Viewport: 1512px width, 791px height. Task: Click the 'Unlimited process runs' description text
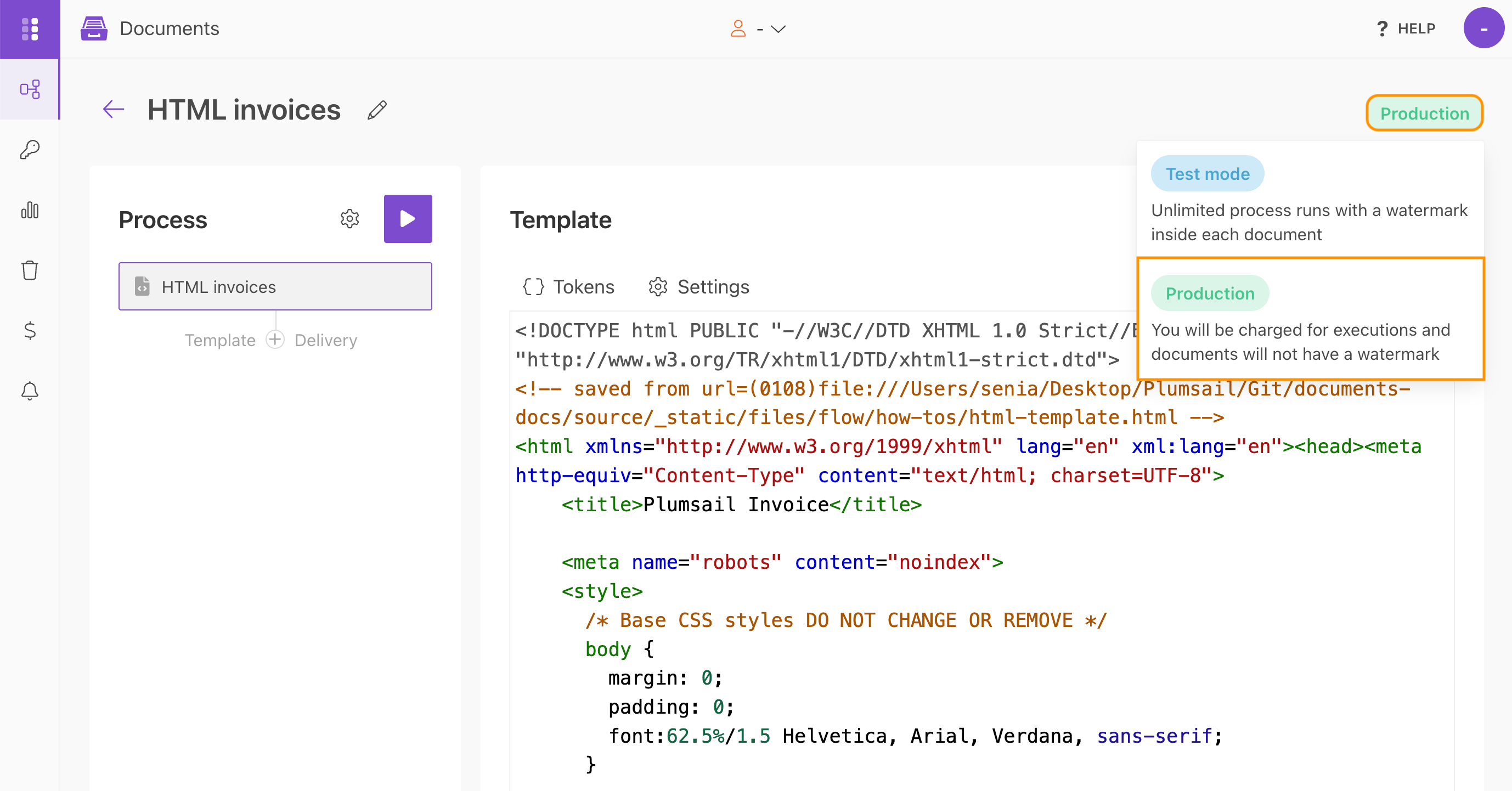click(x=1309, y=222)
